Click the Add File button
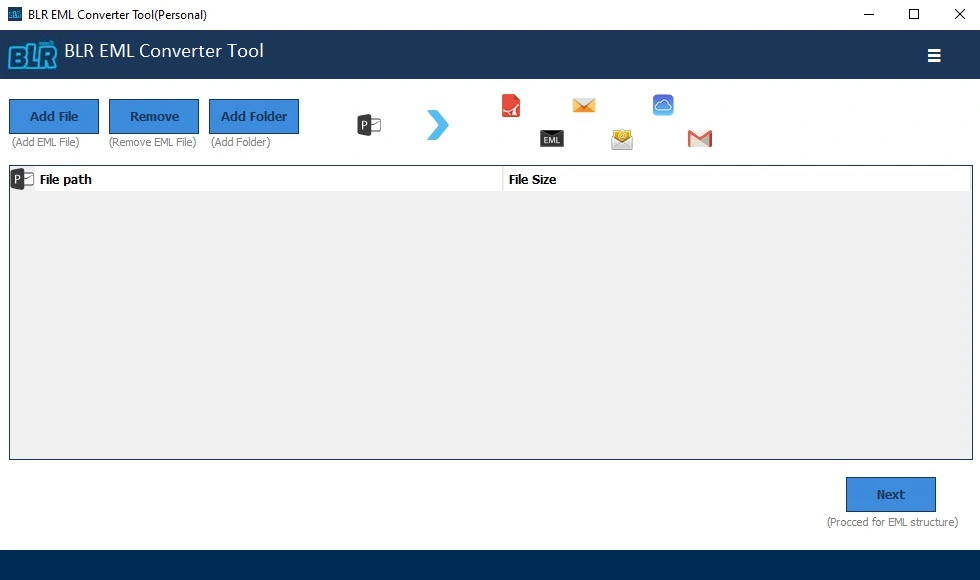 tap(53, 116)
